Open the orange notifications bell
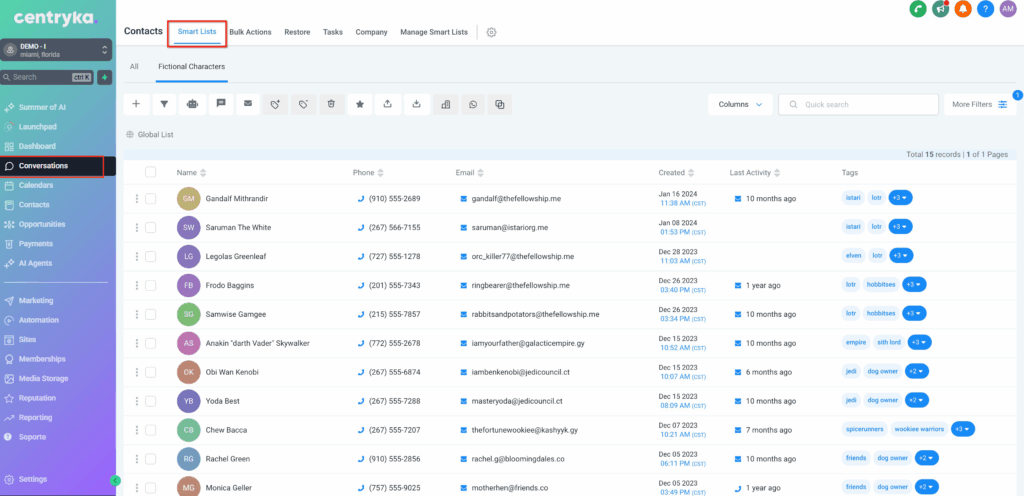 coord(963,9)
